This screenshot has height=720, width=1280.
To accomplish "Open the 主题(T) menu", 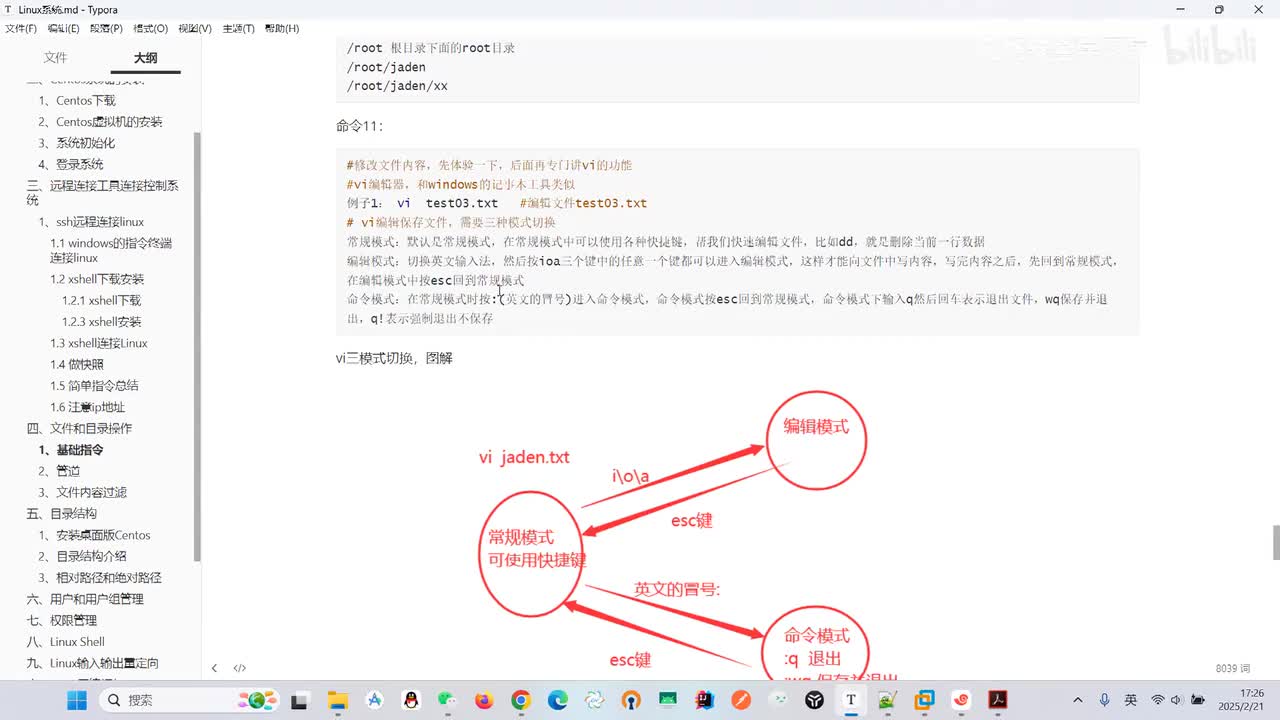I will click(x=238, y=29).
